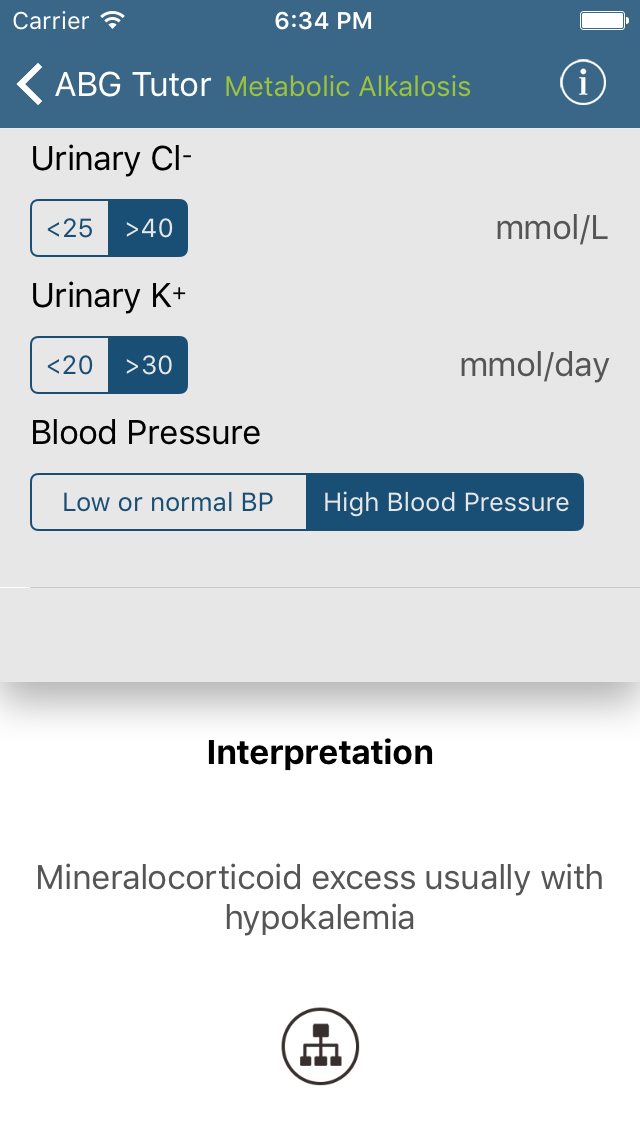Tap the Interpretation heading
Screen dimensions: 640x1136
[x=320, y=752]
